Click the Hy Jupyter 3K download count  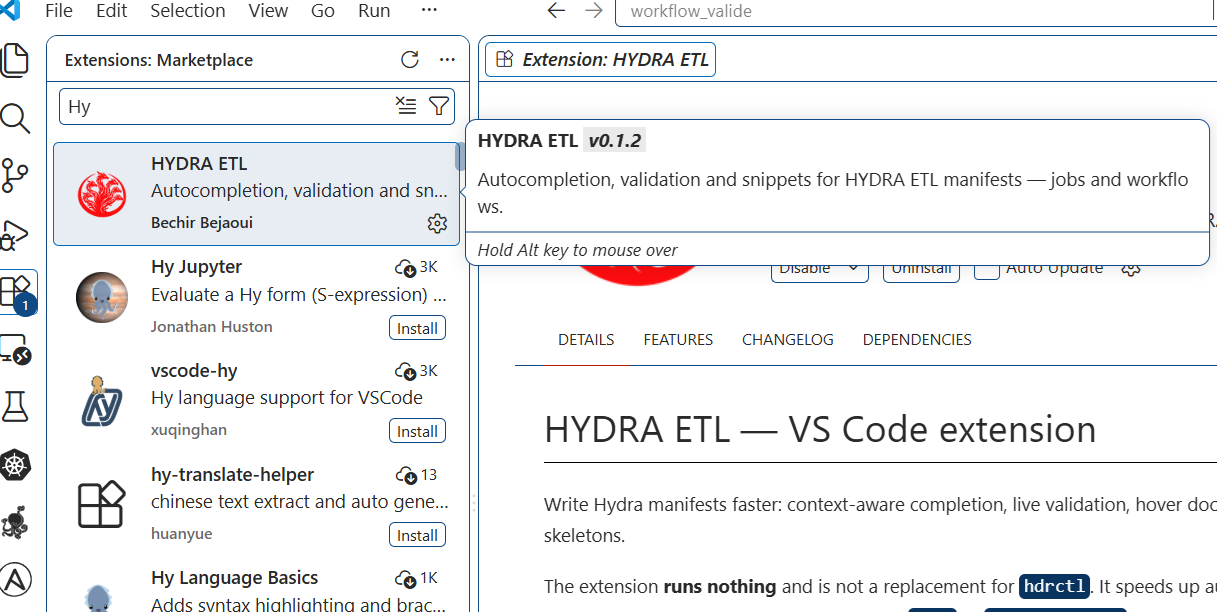point(417,267)
